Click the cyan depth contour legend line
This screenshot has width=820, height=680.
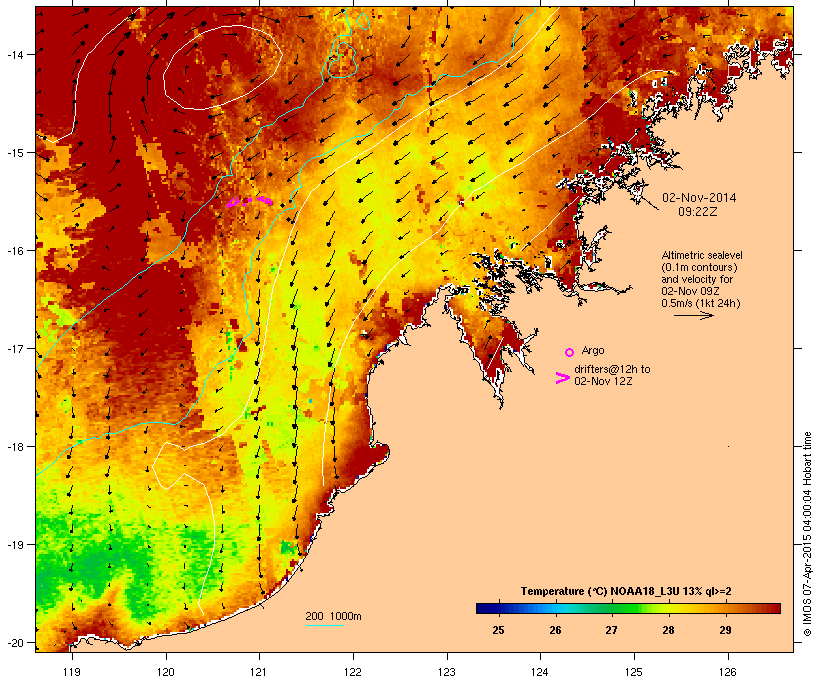pyautogui.click(x=325, y=625)
